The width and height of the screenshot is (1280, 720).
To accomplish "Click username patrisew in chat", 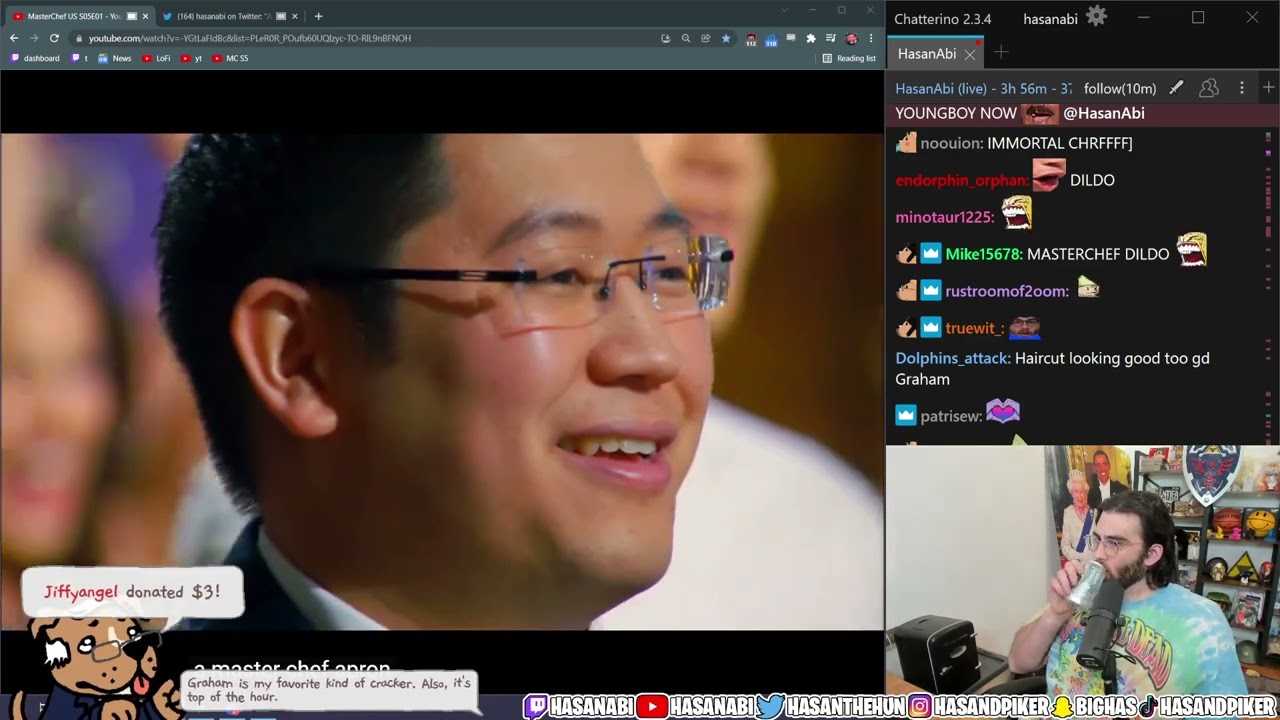I will pos(951,416).
